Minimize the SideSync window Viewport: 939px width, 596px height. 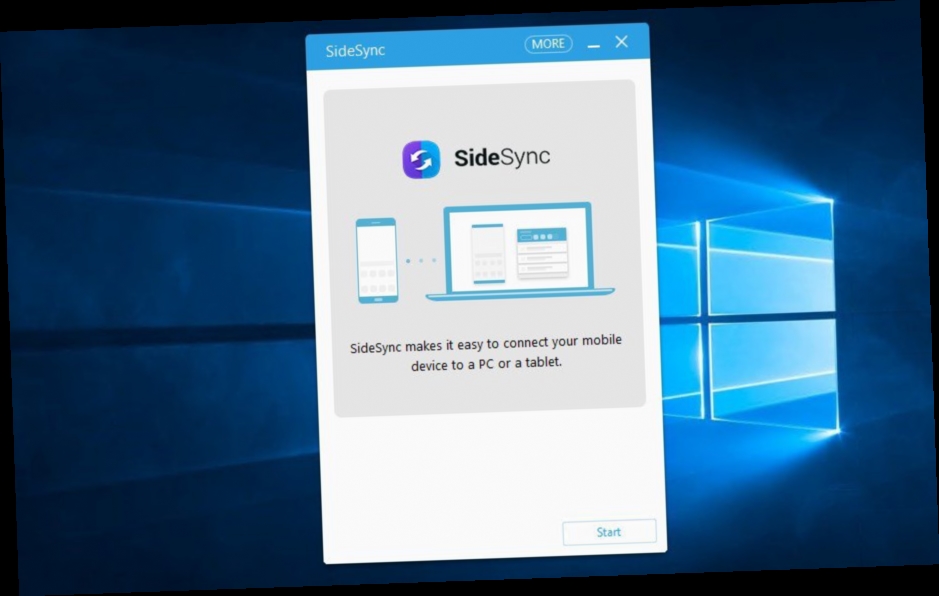click(x=593, y=46)
